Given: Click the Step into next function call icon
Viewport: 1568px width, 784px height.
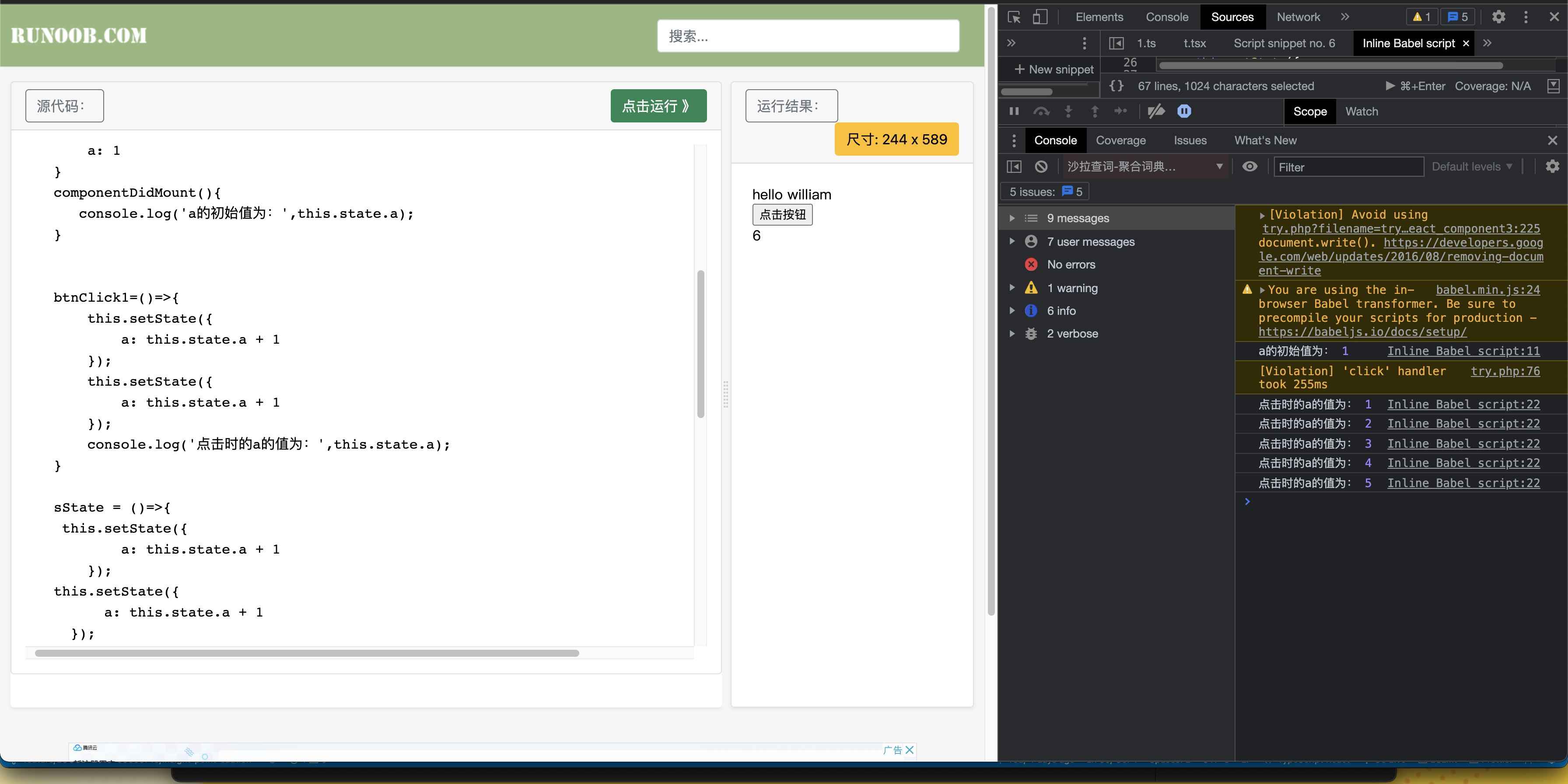Looking at the screenshot, I should click(1069, 112).
